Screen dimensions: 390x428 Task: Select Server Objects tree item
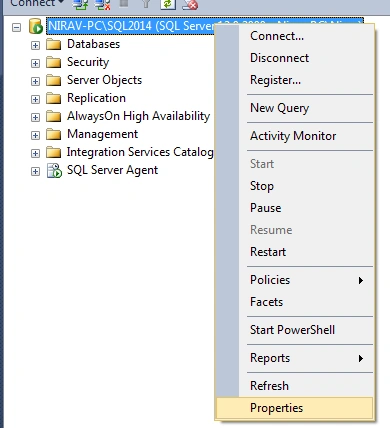(104, 80)
